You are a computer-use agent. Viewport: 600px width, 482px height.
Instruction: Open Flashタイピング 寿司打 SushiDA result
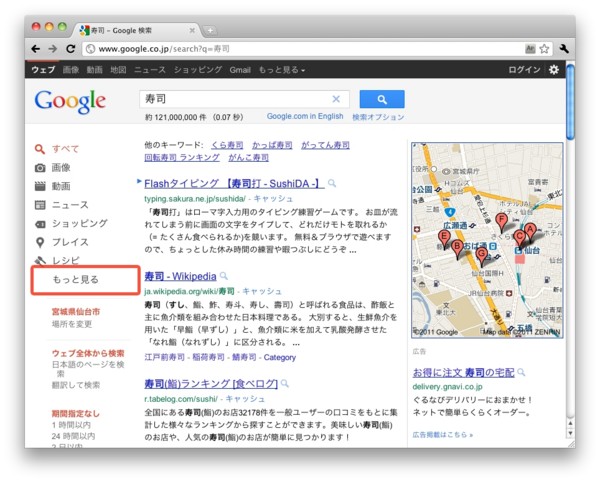pyautogui.click(x=234, y=184)
